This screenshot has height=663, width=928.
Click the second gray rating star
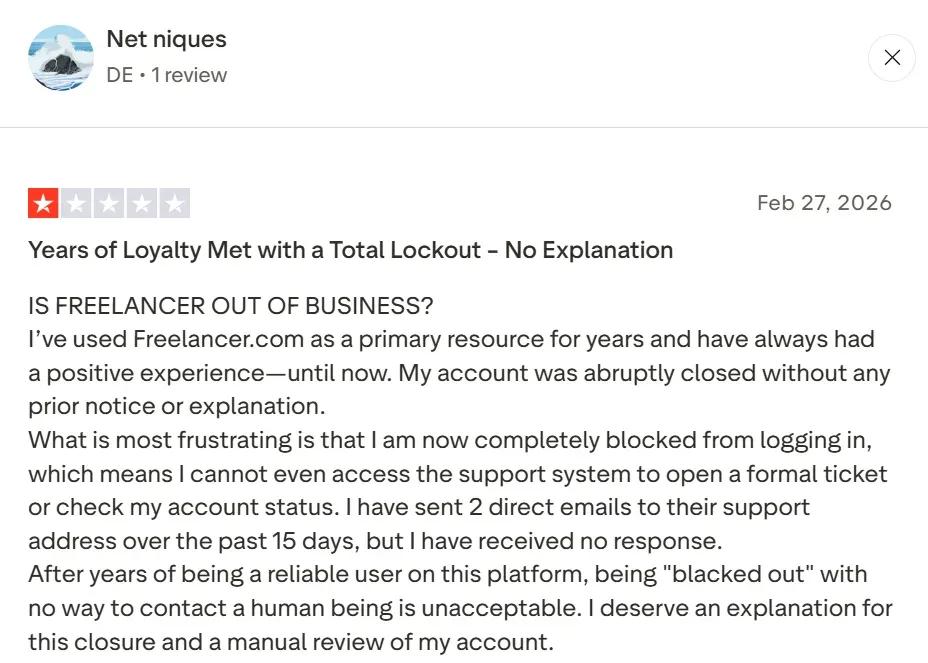(x=76, y=204)
